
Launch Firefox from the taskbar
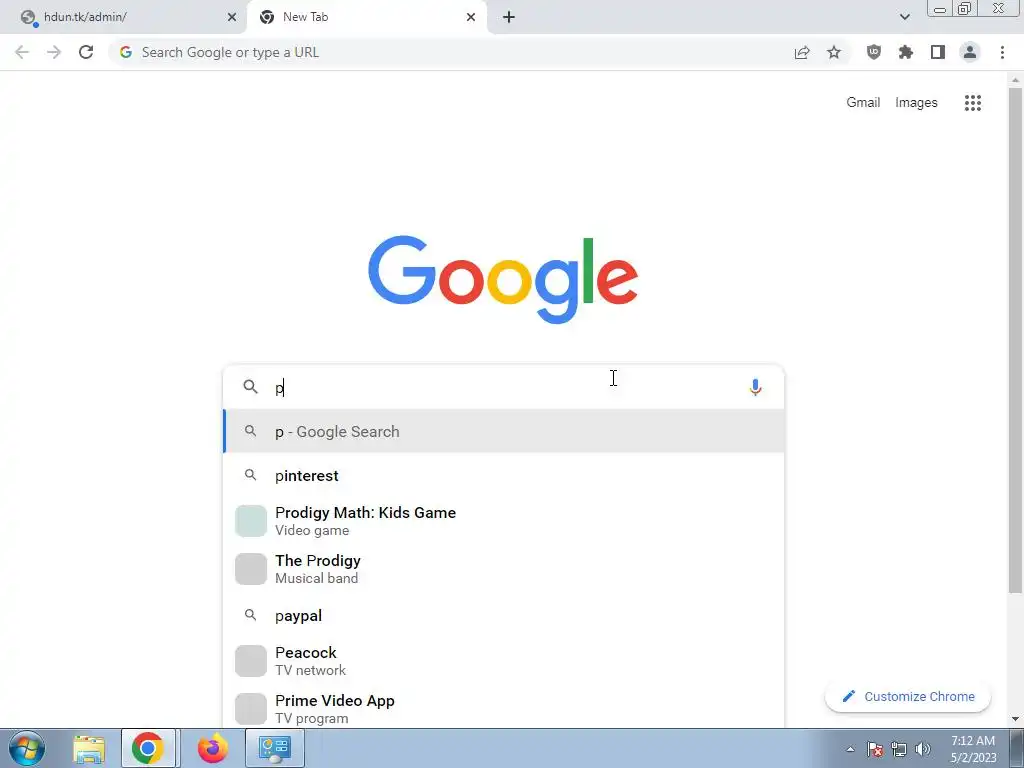(x=212, y=748)
